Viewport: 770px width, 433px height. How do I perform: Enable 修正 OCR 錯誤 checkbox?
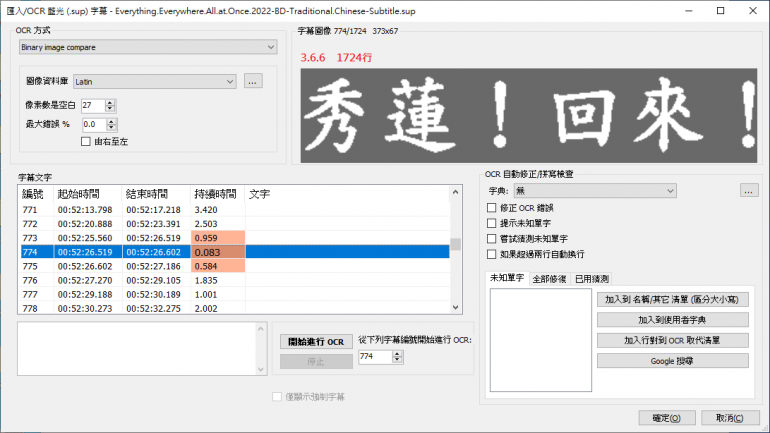(492, 208)
